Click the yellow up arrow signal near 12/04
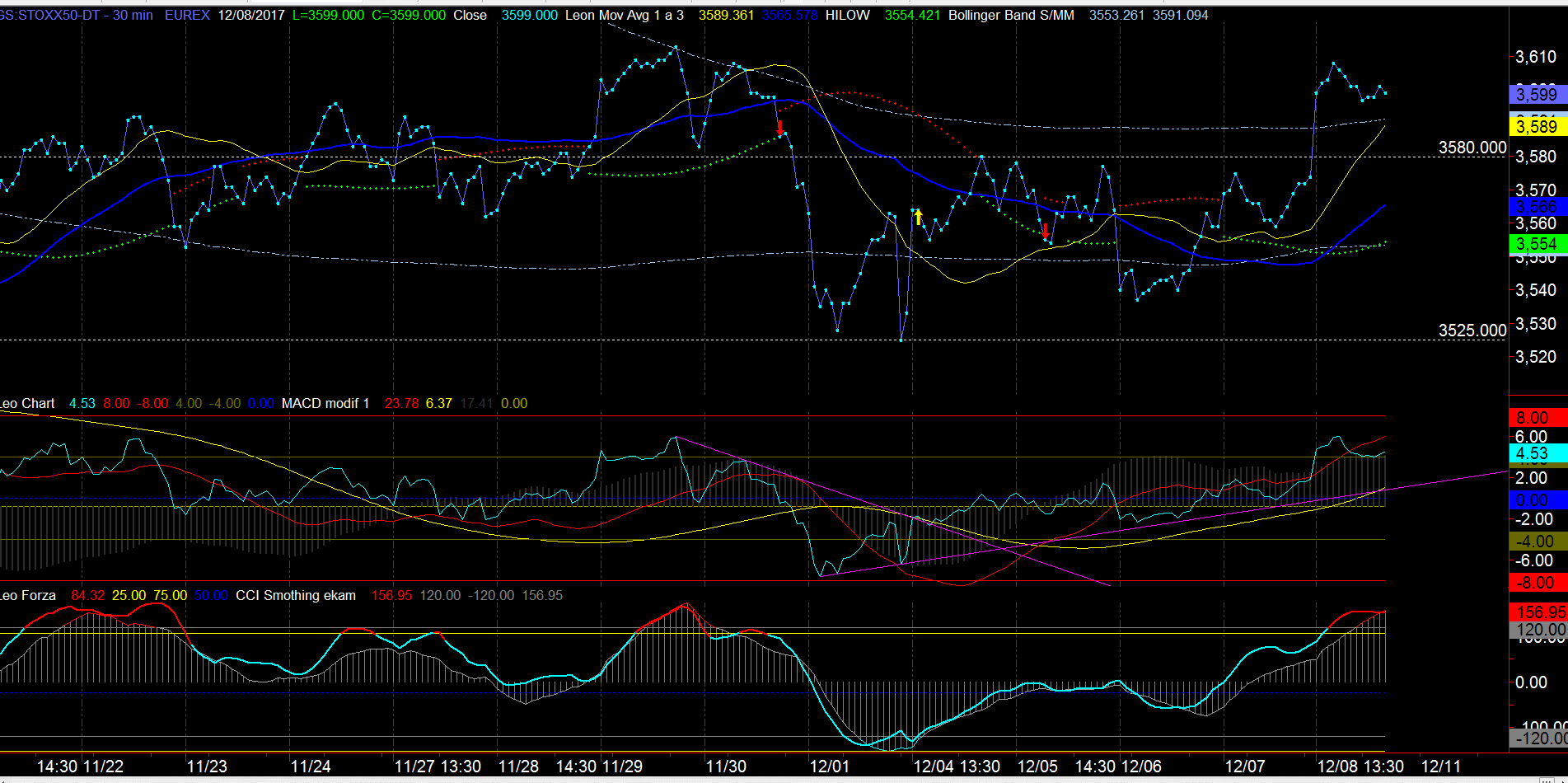 click(x=919, y=218)
